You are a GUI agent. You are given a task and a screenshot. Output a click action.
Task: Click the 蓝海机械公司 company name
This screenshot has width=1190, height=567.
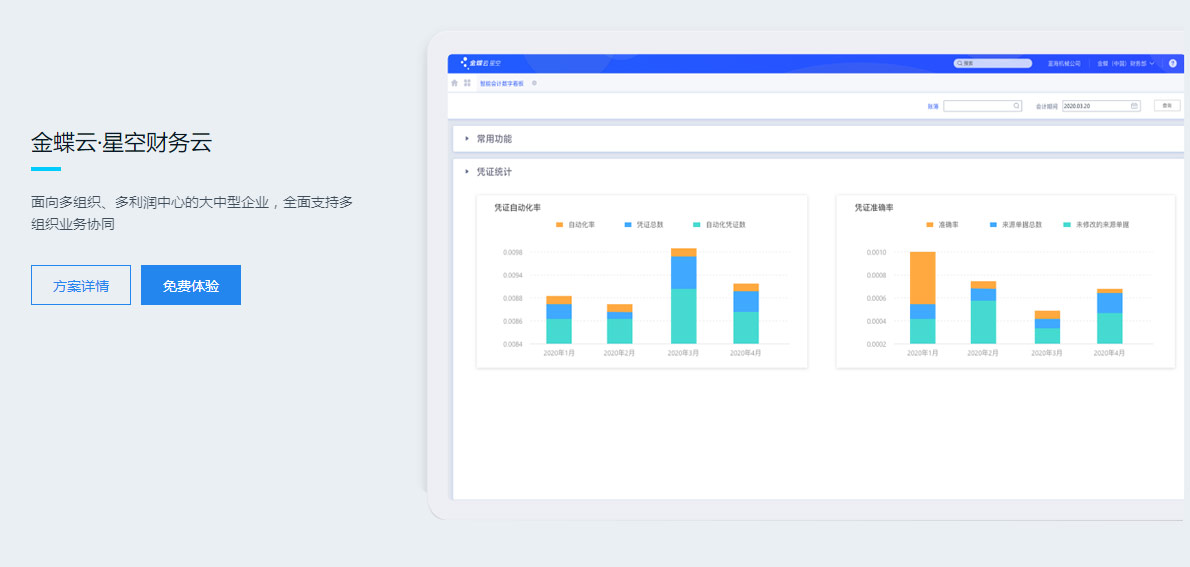coord(1064,64)
